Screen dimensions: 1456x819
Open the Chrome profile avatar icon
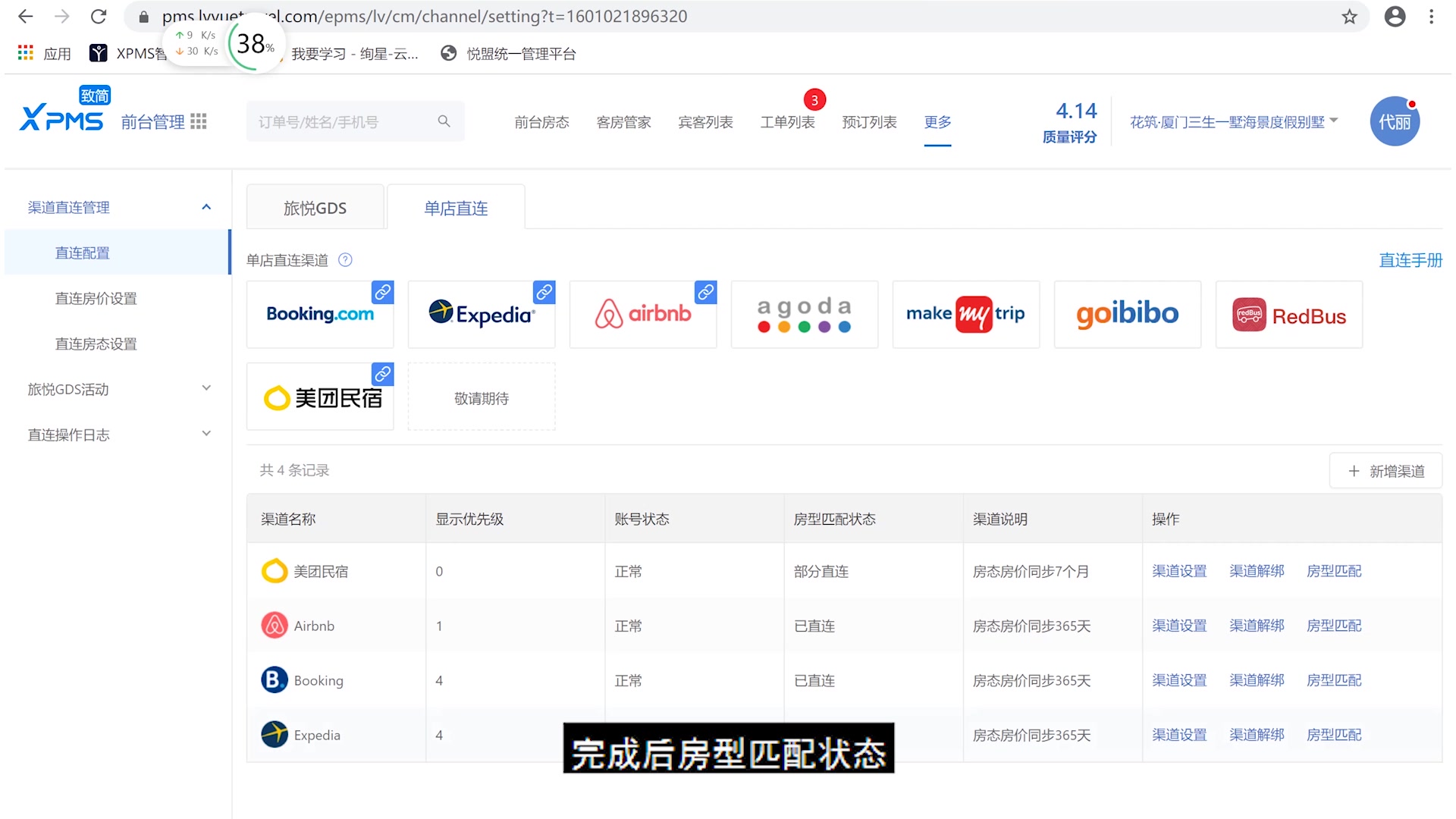(1395, 17)
